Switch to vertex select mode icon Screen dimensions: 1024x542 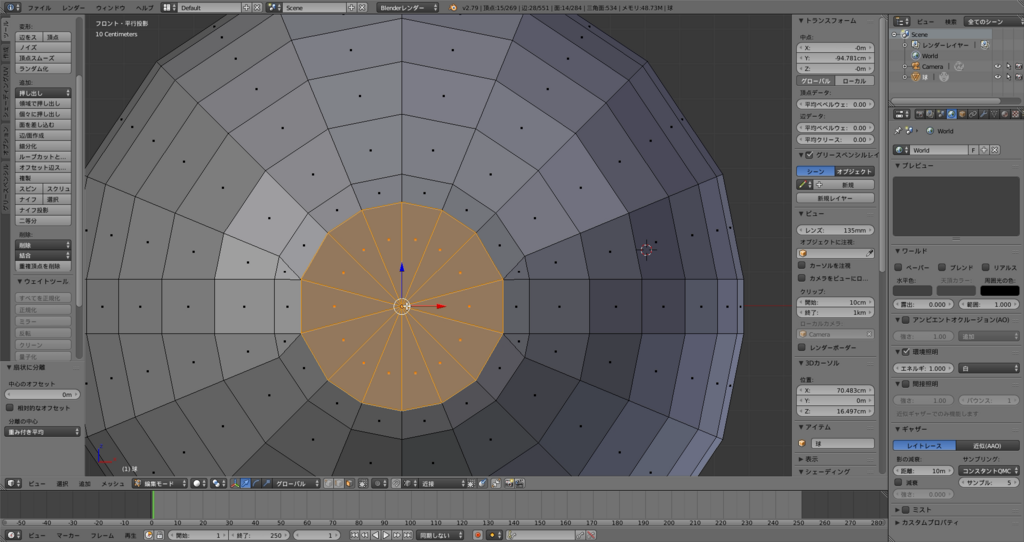(328, 483)
